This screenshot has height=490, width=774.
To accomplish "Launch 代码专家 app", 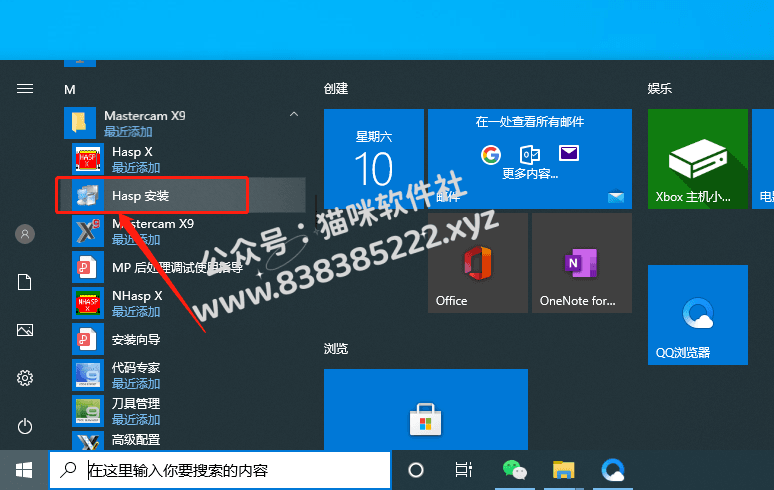I will 185,375.
